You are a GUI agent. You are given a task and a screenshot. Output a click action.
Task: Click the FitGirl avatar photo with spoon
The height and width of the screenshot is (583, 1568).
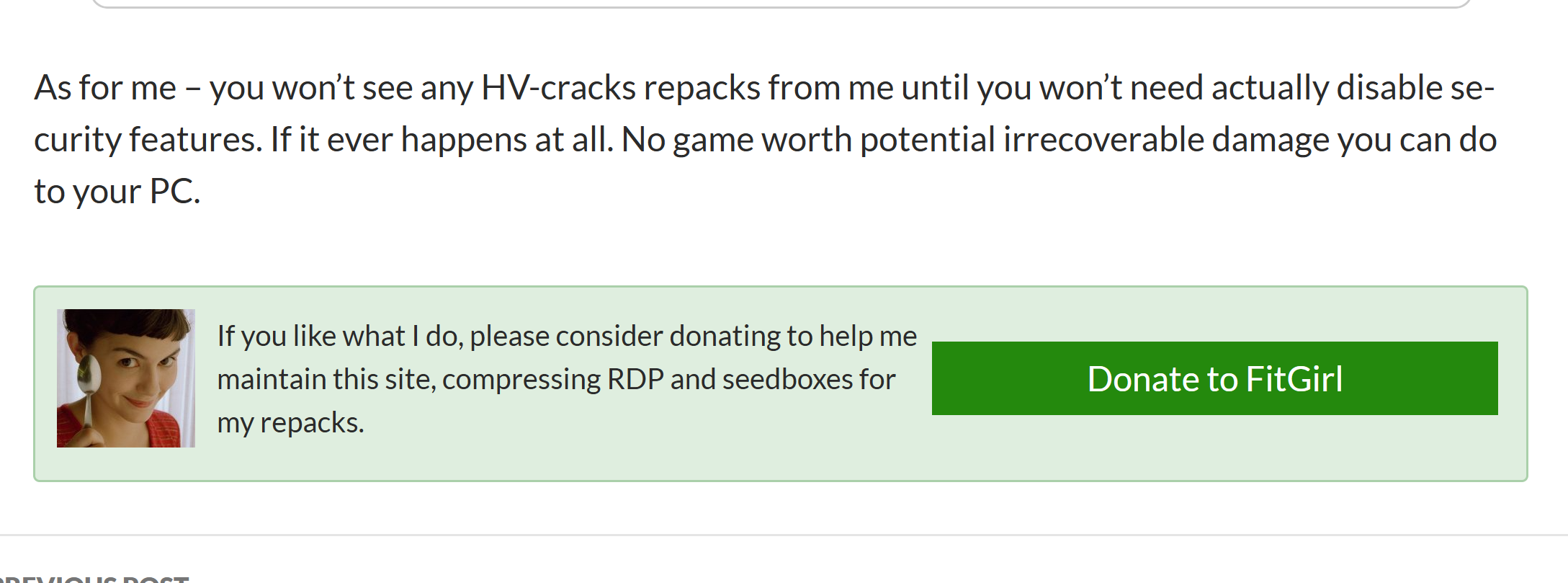[126, 378]
